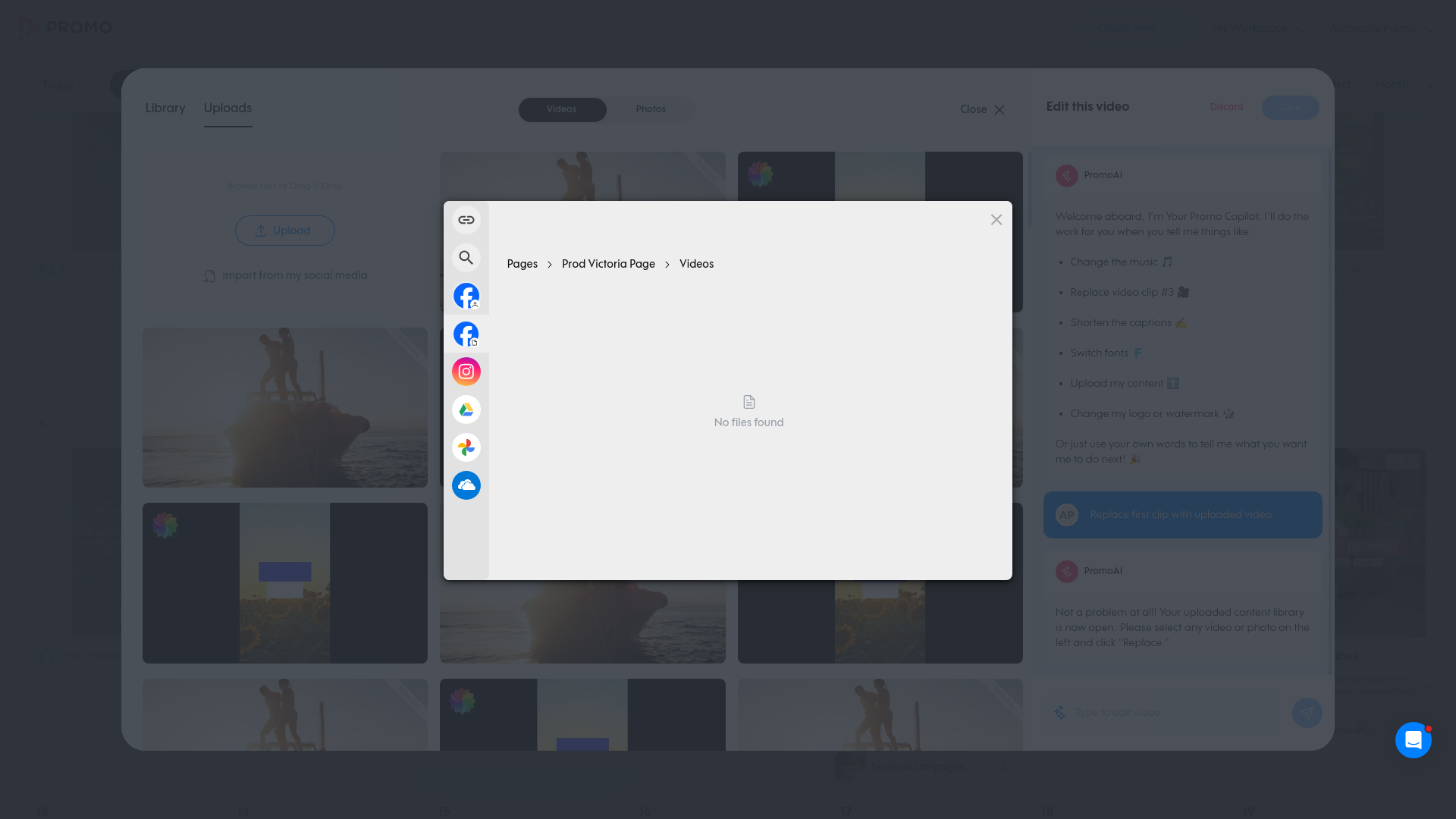Click the Upload button
The image size is (1456, 819).
(x=284, y=230)
